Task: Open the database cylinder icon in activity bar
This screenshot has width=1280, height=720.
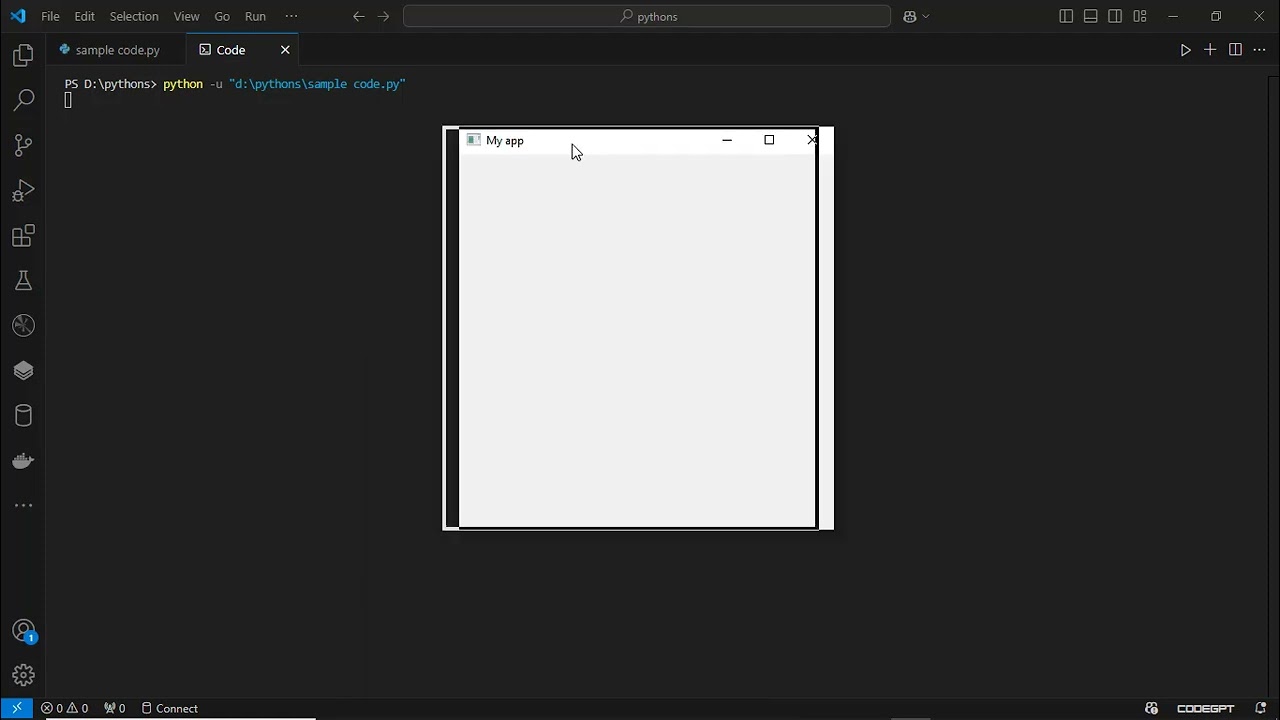Action: [x=23, y=416]
